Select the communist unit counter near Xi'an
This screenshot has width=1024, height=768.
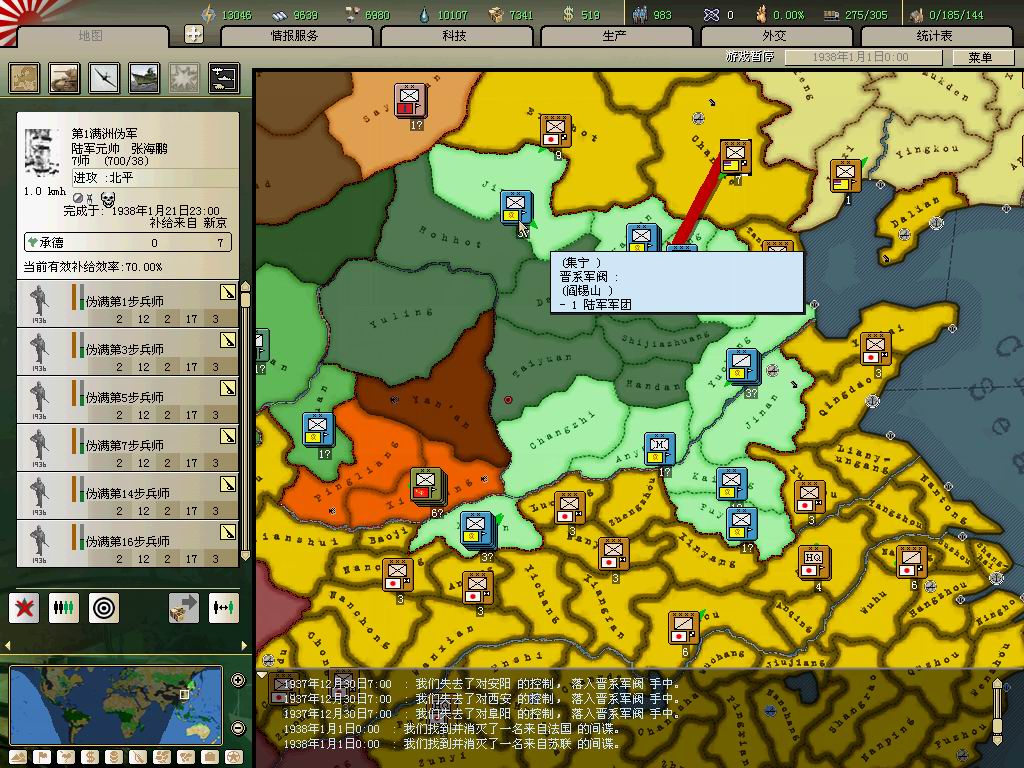tap(428, 486)
